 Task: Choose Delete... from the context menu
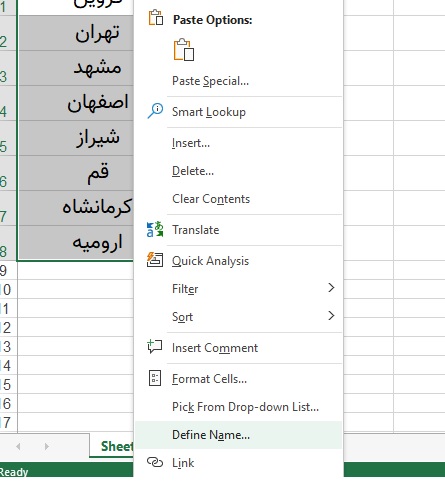(x=238, y=171)
